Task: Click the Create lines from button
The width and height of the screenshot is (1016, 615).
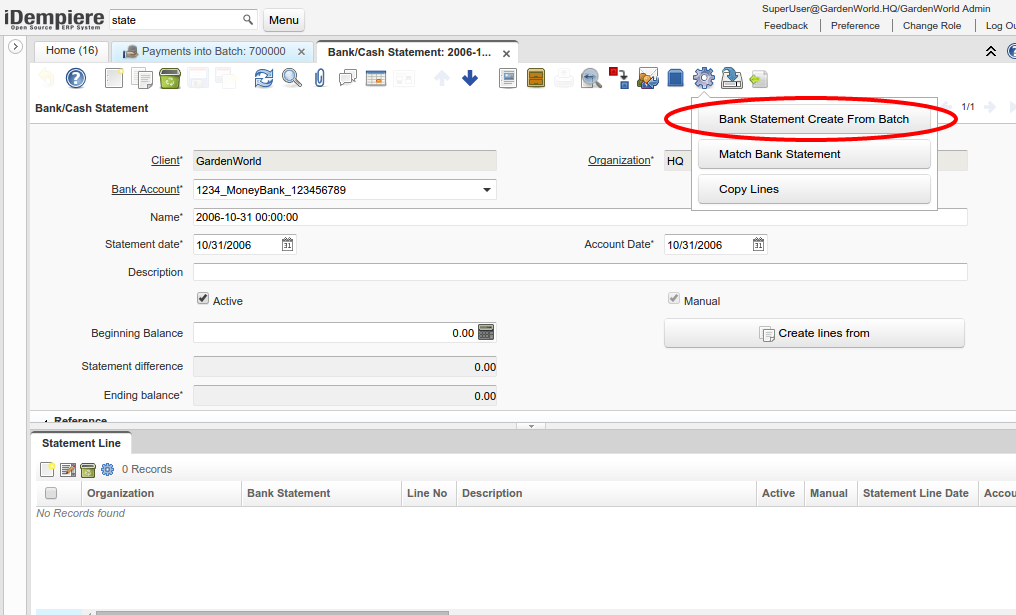Action: [x=814, y=333]
